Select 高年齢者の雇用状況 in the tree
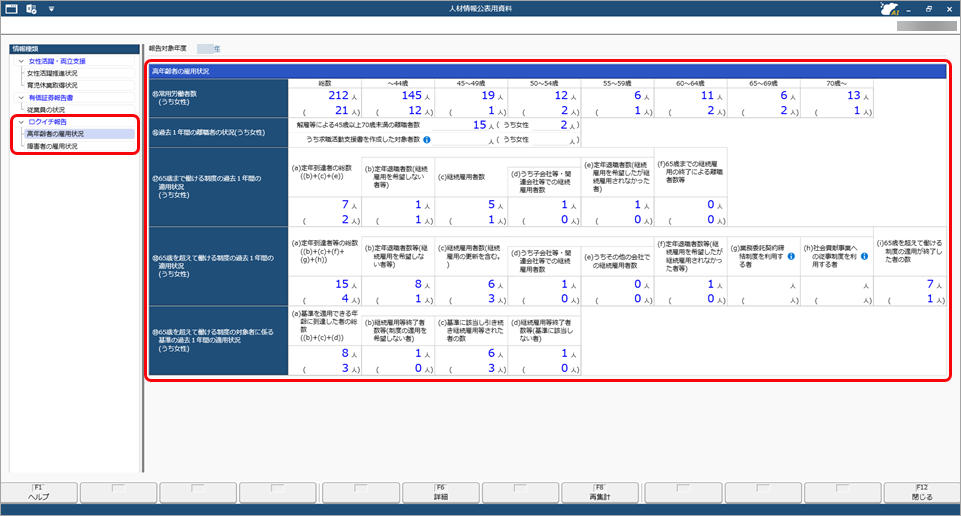Screen dimensions: 961x516 click(55, 134)
